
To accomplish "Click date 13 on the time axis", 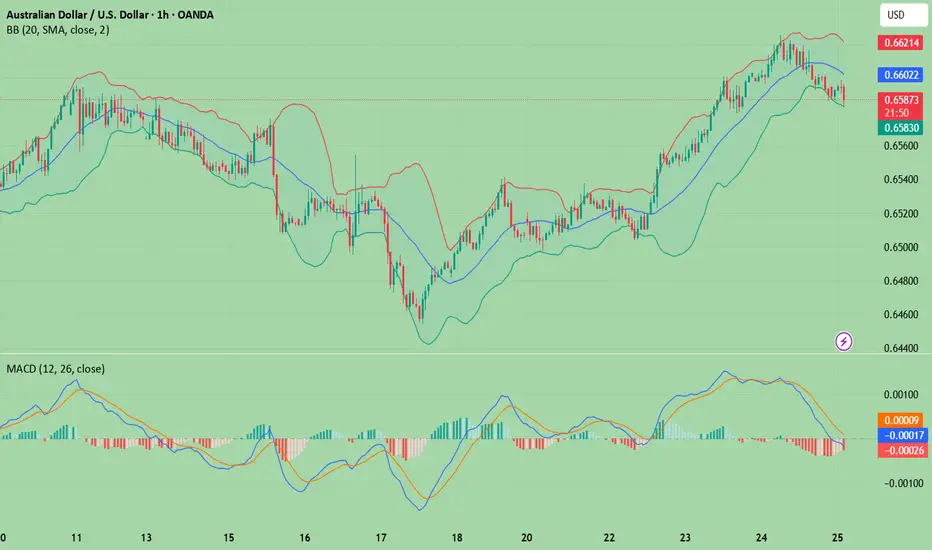I will (146, 538).
